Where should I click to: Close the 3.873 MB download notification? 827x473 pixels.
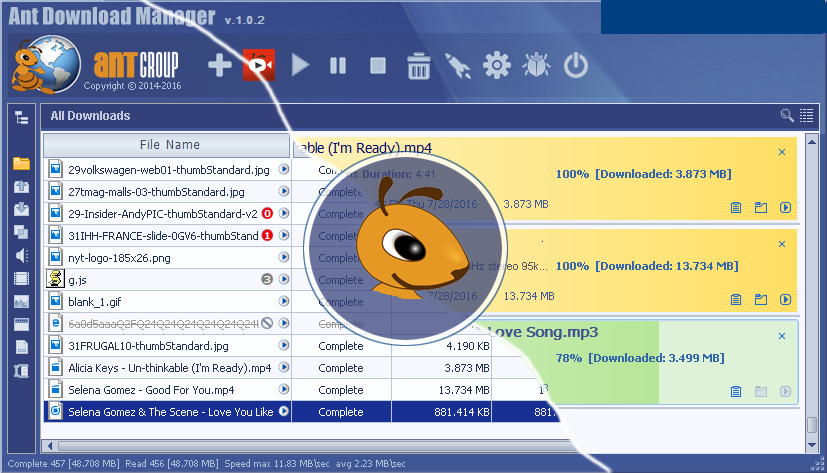point(782,152)
